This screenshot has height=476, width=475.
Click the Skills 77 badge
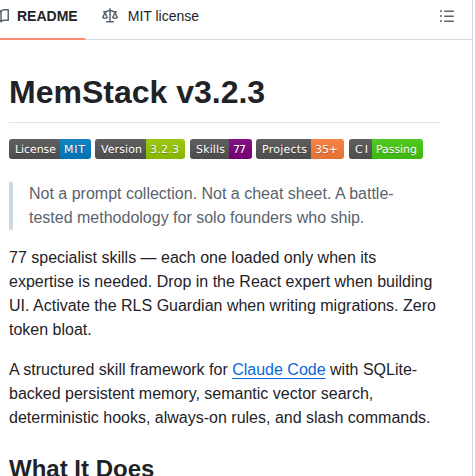click(221, 149)
